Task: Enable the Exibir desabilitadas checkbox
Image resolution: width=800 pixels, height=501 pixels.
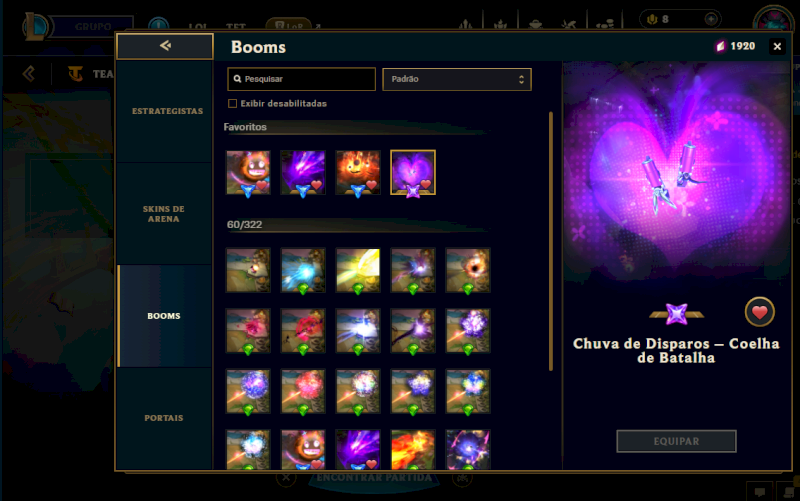Action: pyautogui.click(x=233, y=104)
